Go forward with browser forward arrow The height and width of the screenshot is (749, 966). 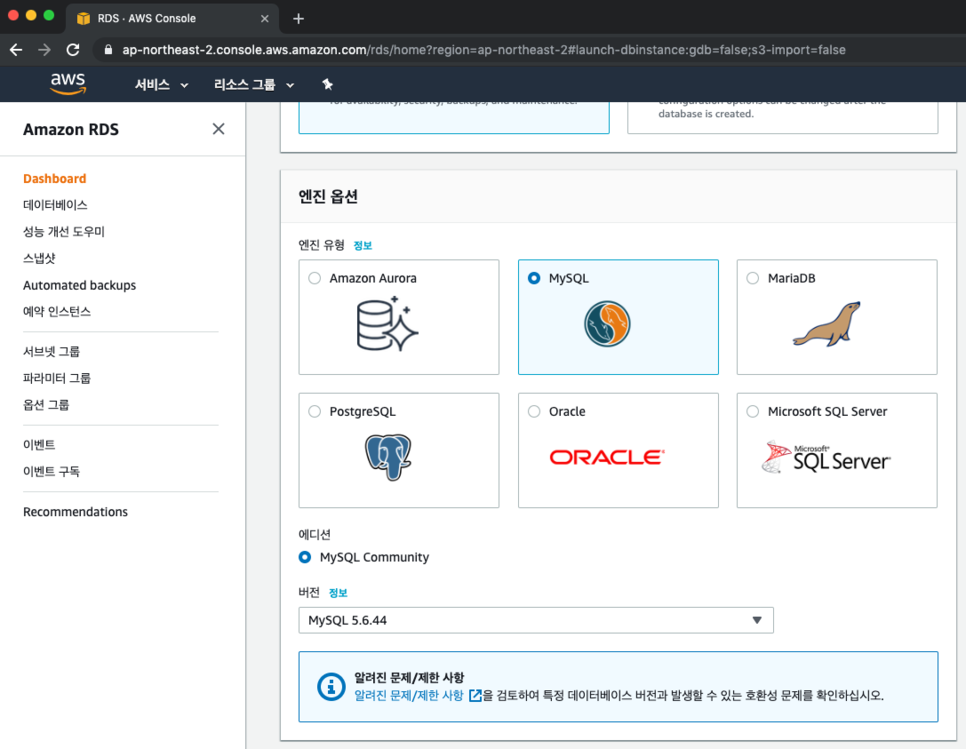click(44, 50)
